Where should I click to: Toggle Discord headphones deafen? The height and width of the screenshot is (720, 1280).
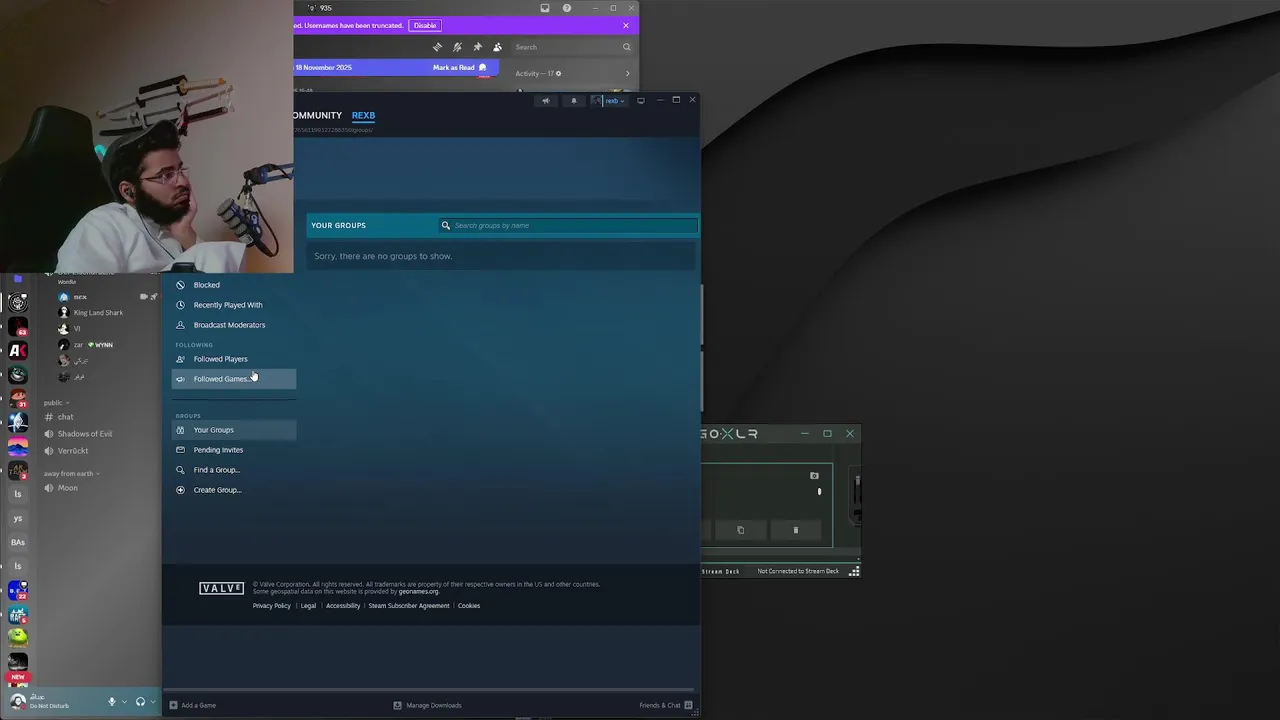[x=141, y=702]
